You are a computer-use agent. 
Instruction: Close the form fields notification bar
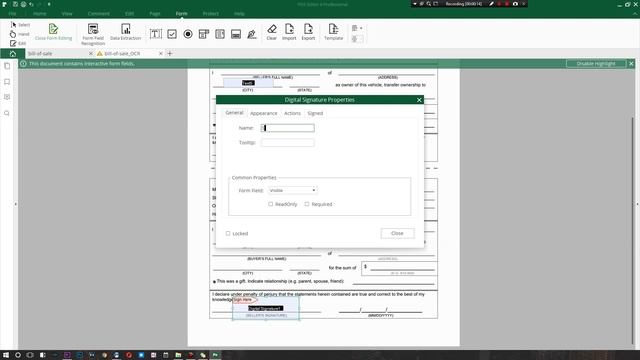pyautogui.click(x=631, y=64)
